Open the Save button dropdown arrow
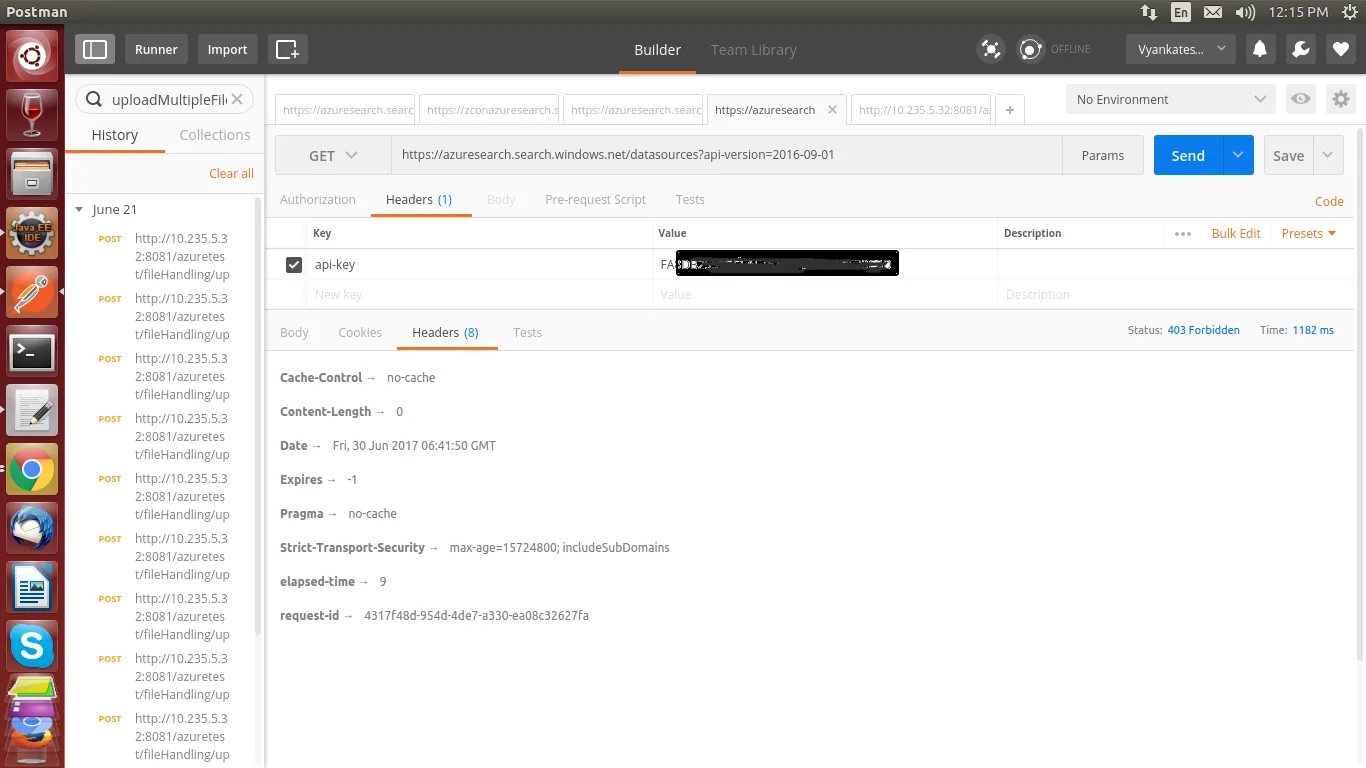The width and height of the screenshot is (1366, 768). pyautogui.click(x=1328, y=155)
